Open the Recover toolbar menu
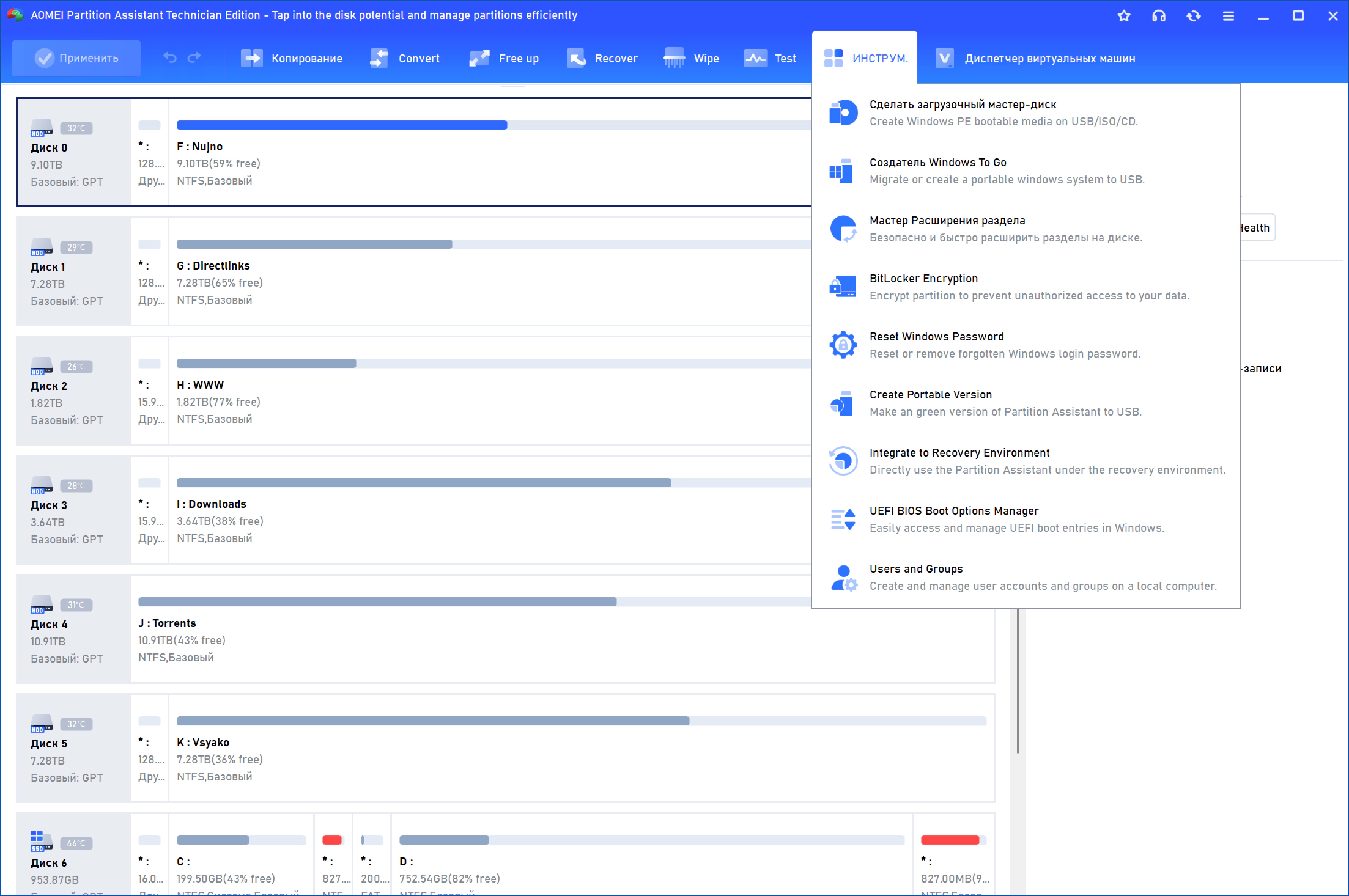The image size is (1349, 896). point(602,58)
